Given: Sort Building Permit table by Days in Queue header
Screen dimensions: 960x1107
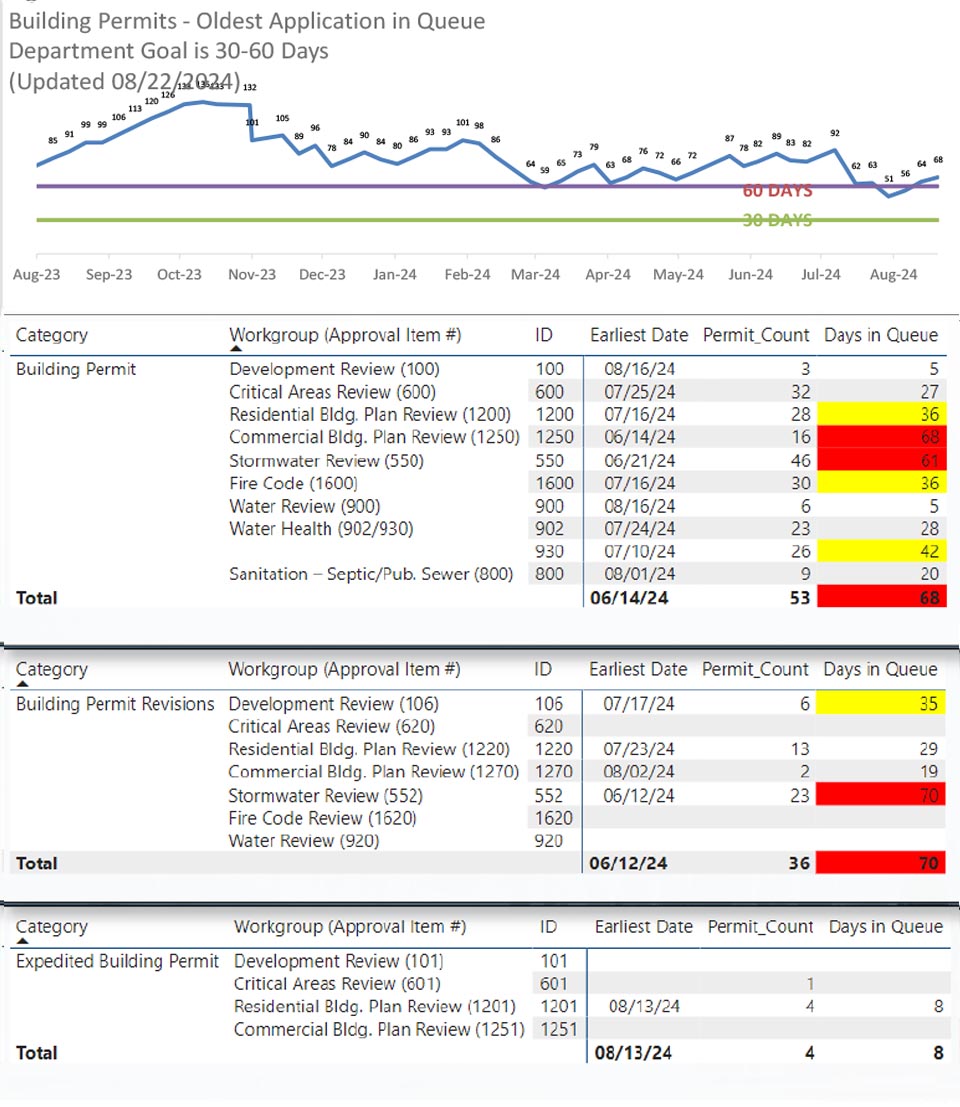Looking at the screenshot, I should pyautogui.click(x=880, y=336).
